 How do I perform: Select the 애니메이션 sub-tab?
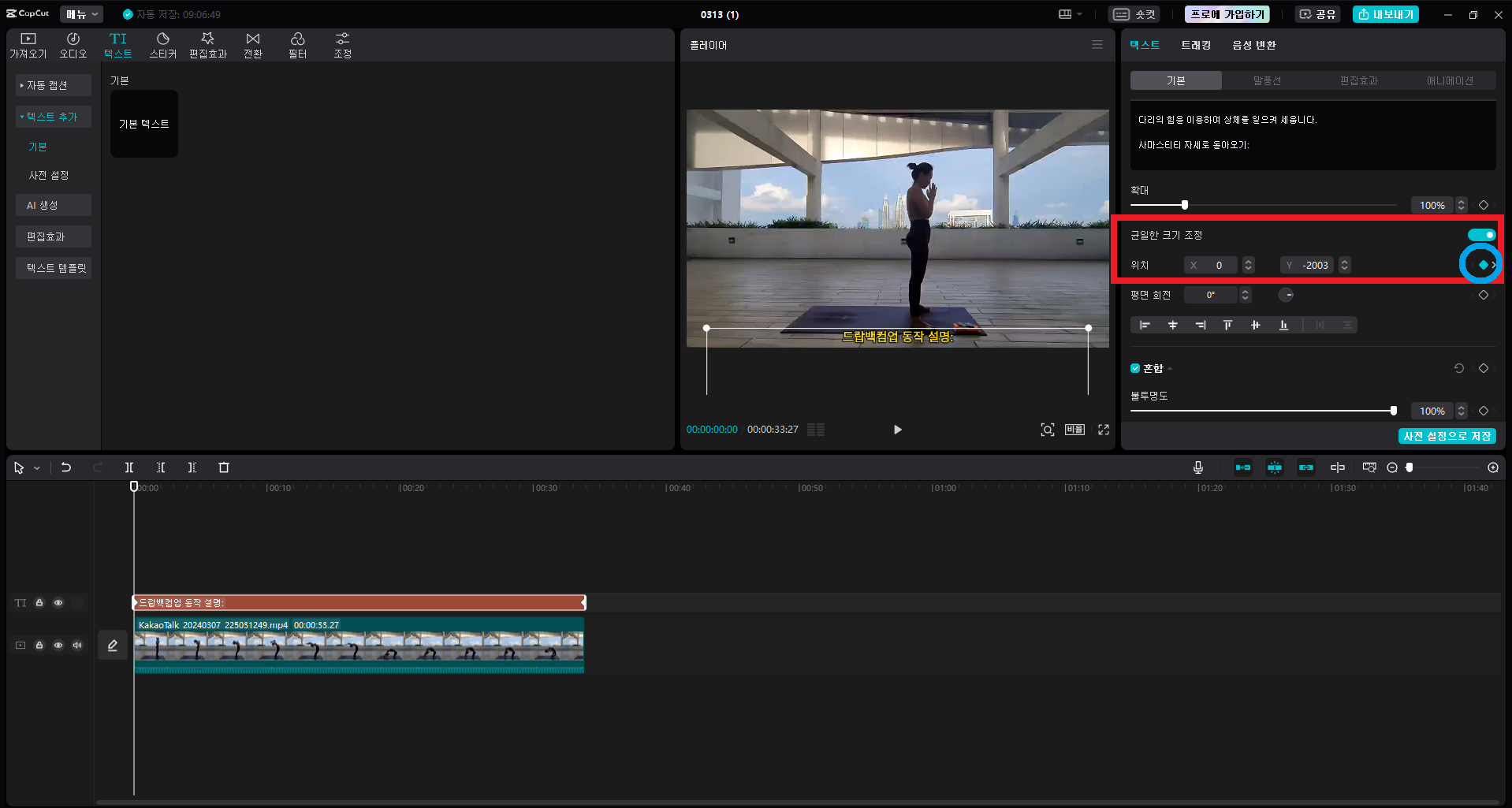tap(1450, 80)
